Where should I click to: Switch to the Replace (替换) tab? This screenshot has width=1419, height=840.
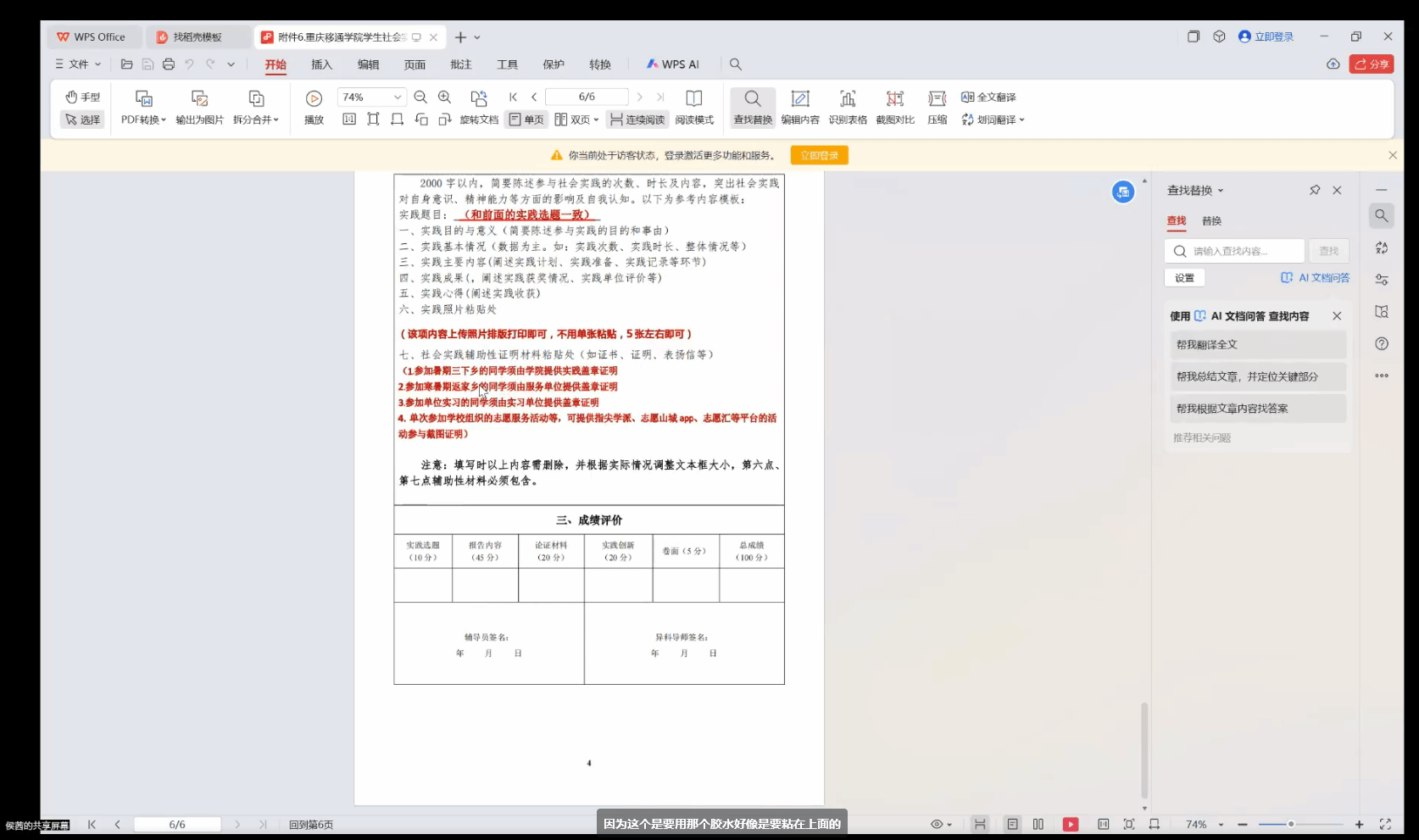click(x=1211, y=221)
